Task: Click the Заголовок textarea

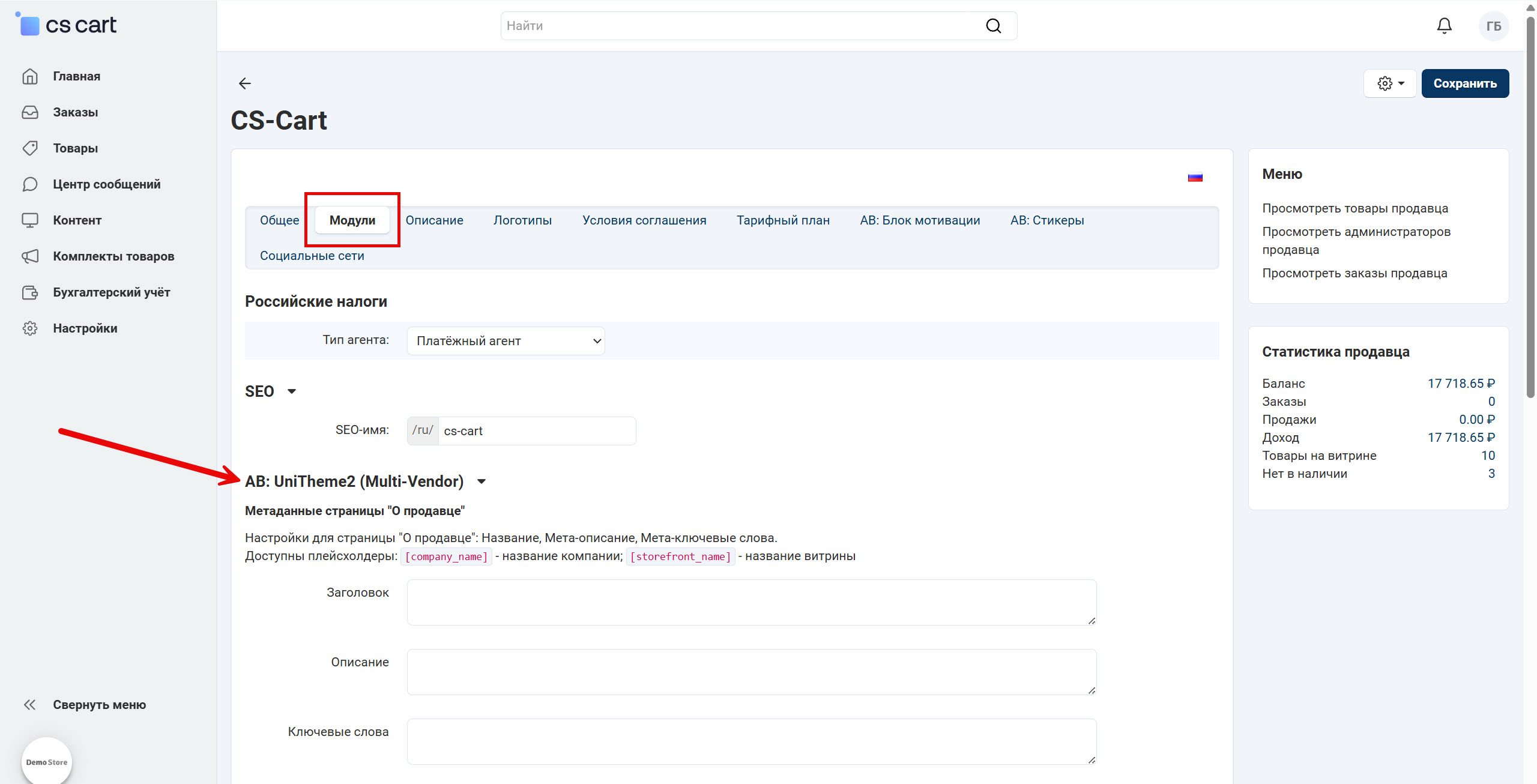Action: coord(752,602)
